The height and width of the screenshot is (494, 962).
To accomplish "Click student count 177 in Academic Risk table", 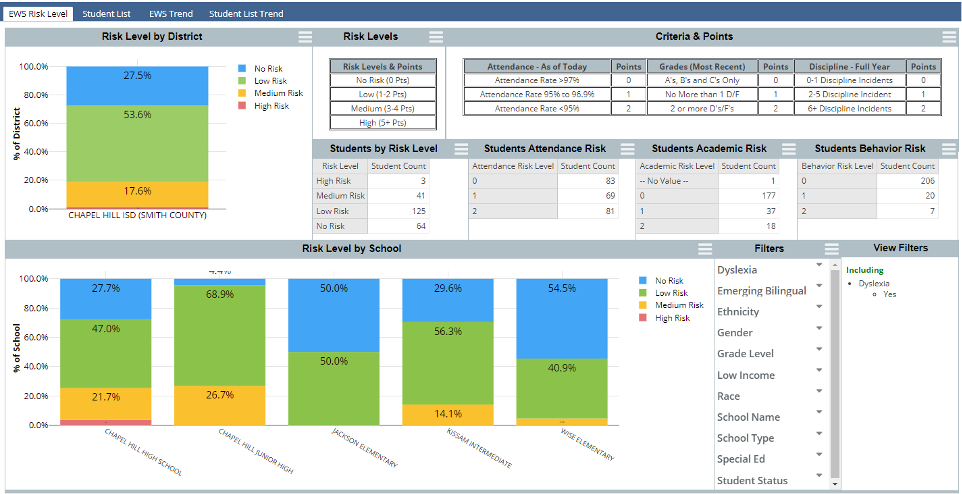I will (748, 196).
